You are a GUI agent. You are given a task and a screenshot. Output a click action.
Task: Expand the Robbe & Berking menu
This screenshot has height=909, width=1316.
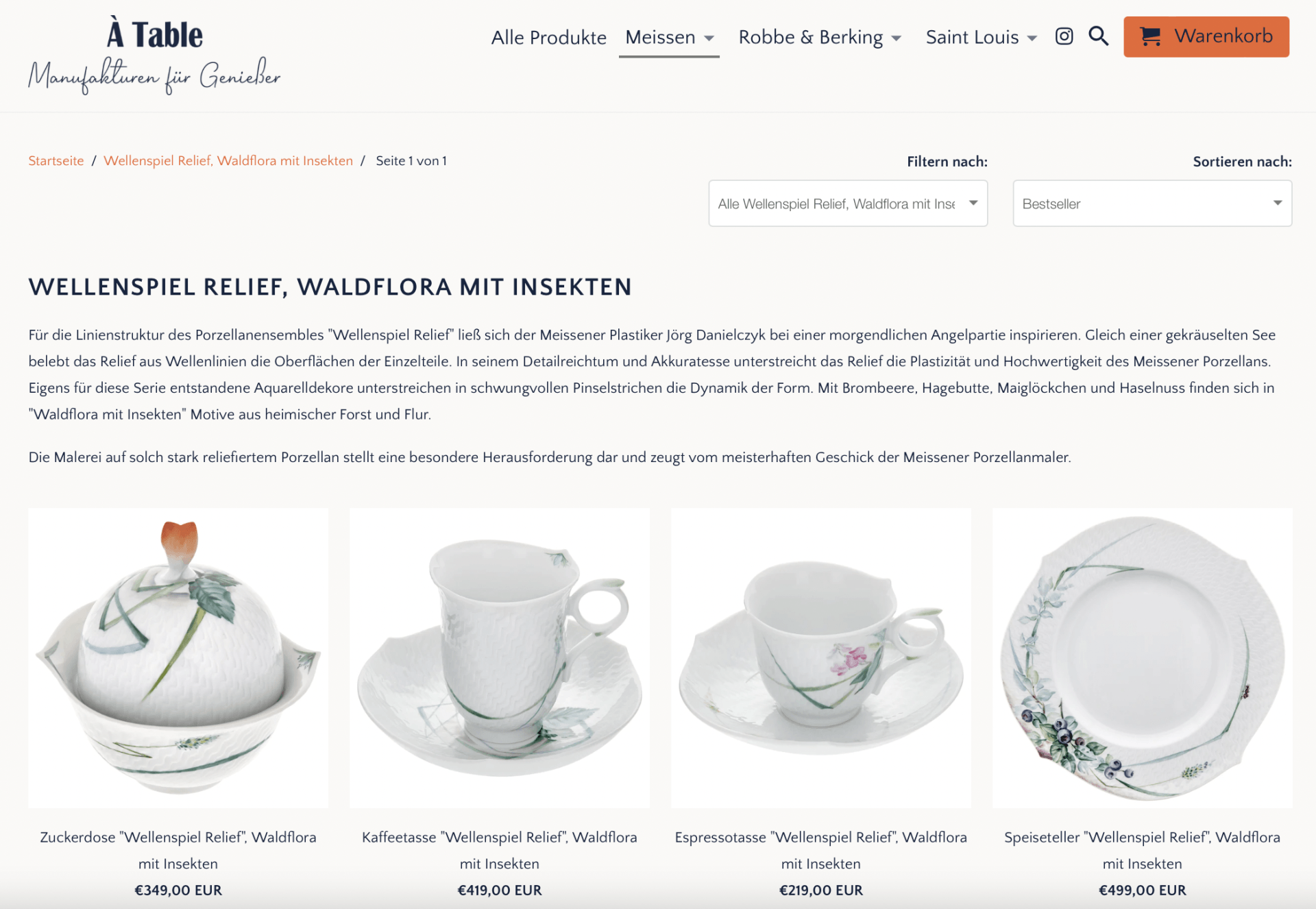pos(820,37)
